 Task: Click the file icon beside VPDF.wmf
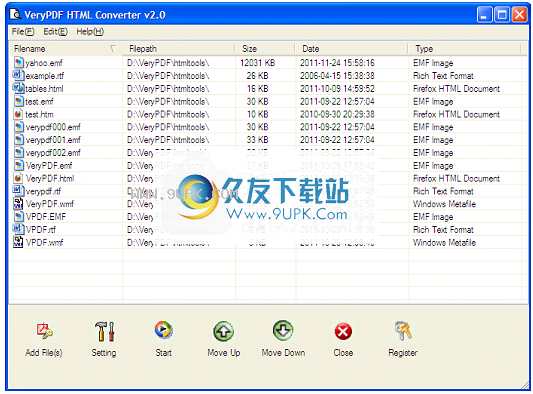tap(18, 242)
